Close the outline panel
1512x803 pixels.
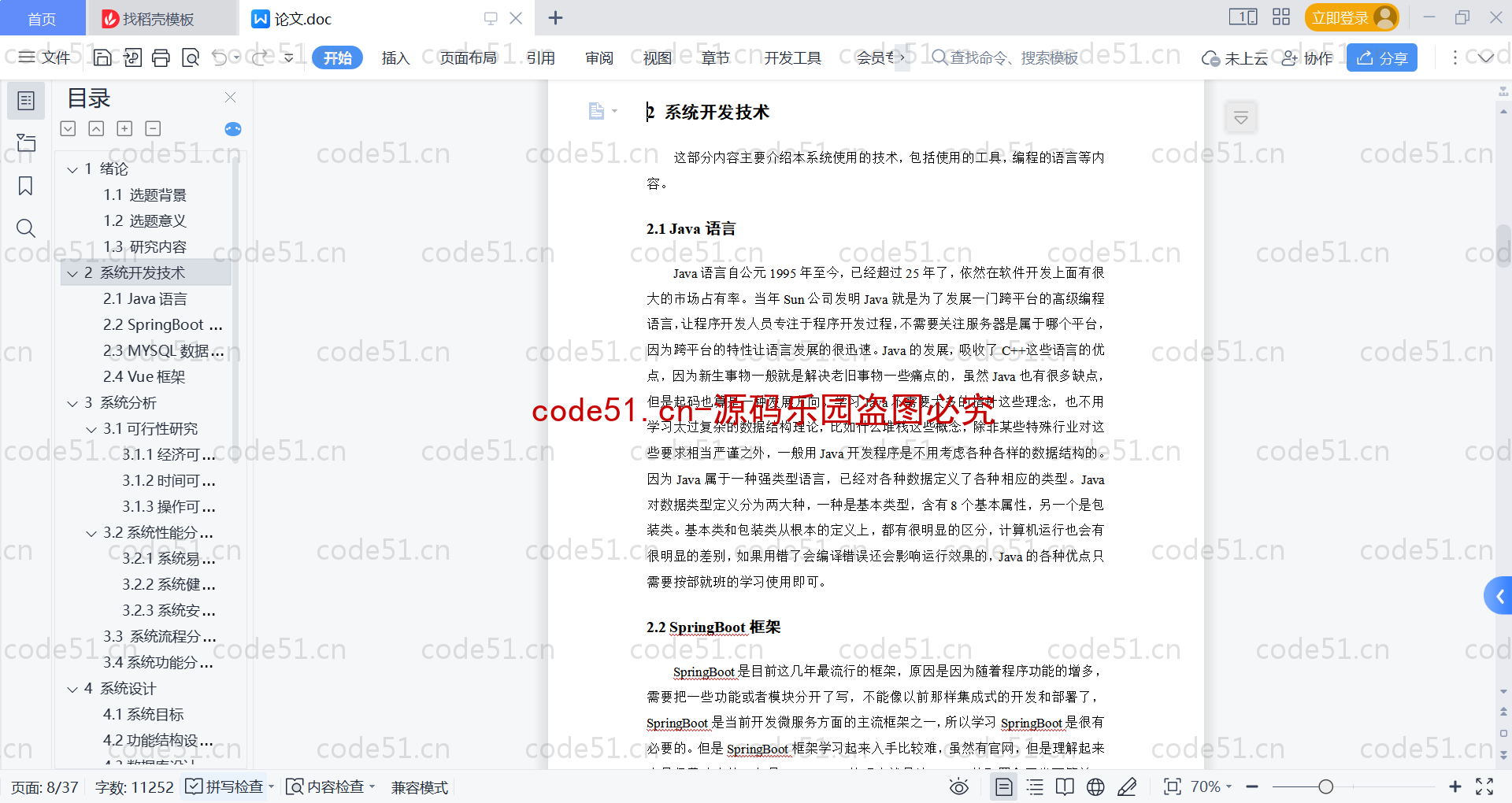coord(230,98)
